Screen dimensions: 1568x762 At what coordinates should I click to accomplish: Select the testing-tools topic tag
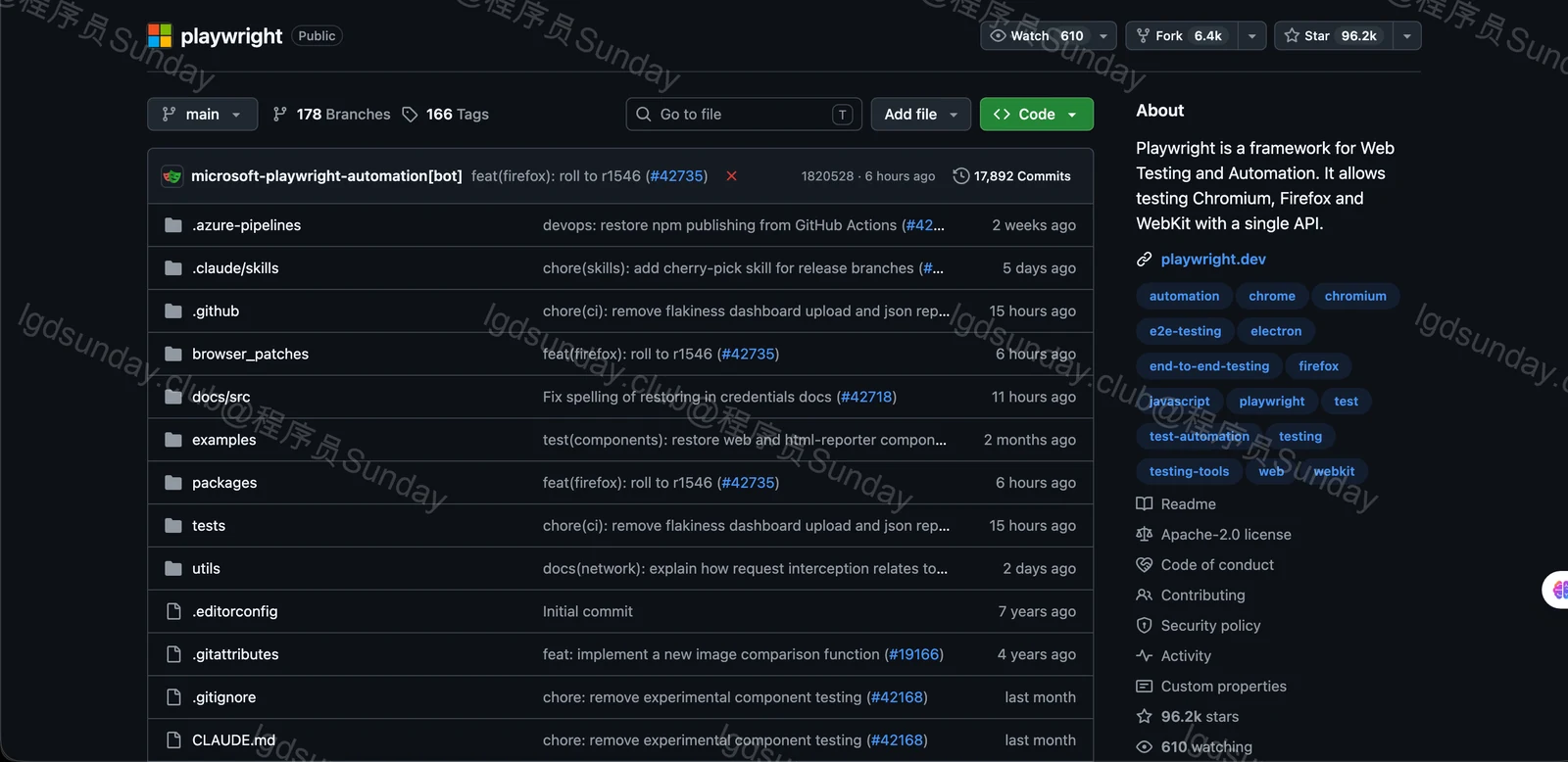[x=1189, y=471]
